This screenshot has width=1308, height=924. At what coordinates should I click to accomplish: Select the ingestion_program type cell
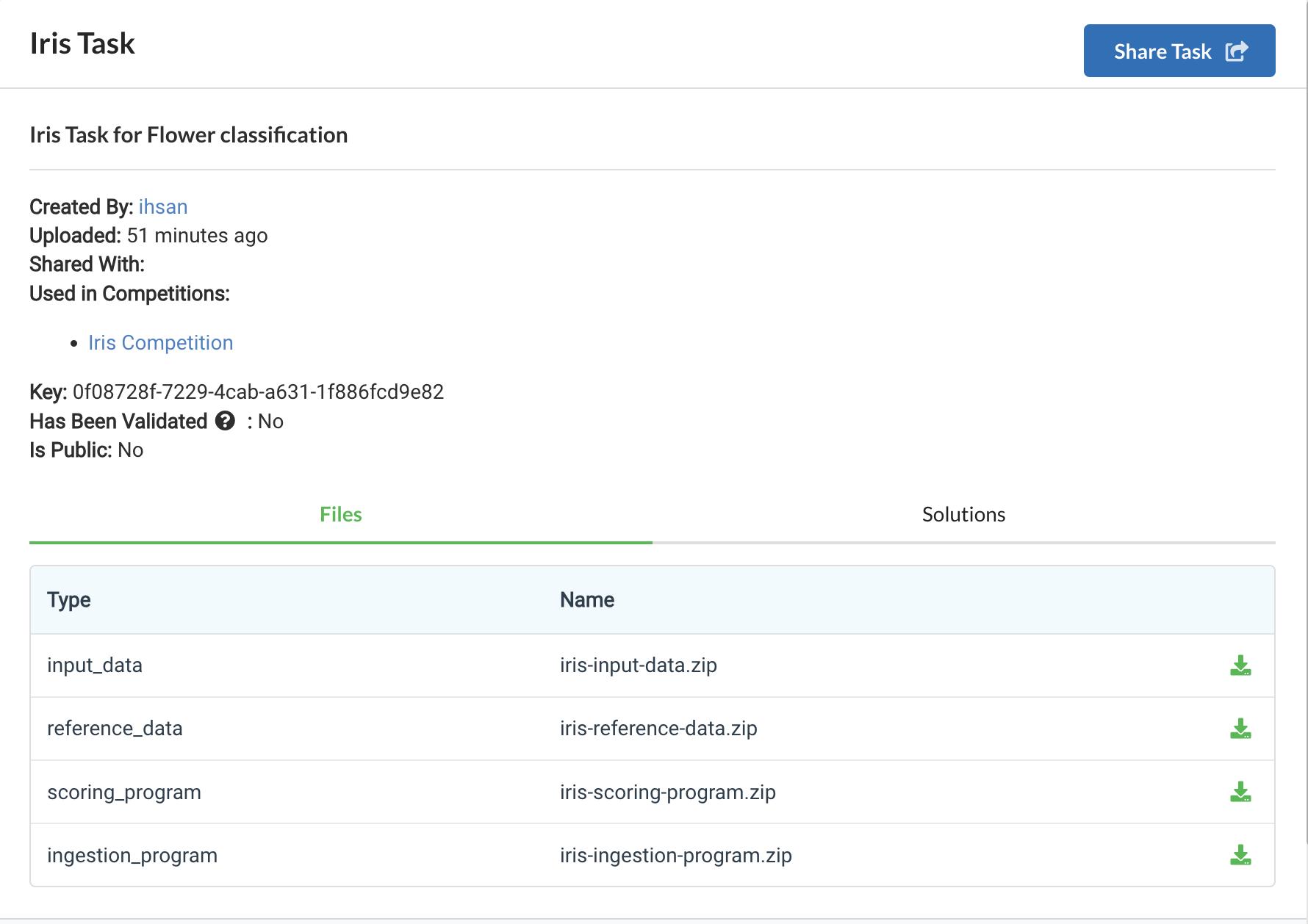pos(132,856)
